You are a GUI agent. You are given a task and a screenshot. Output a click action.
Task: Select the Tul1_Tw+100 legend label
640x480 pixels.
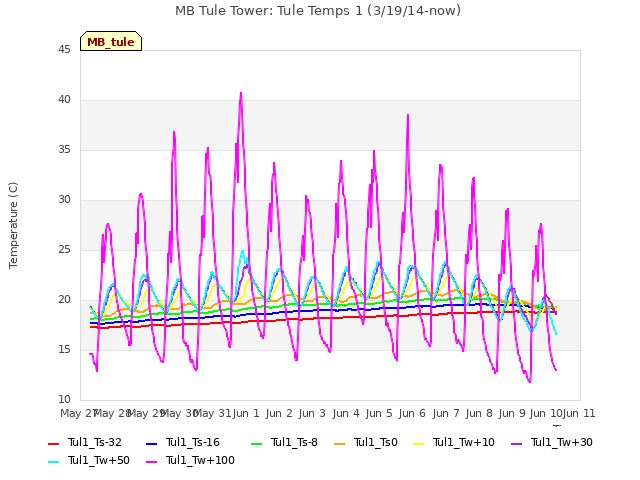[200, 460]
